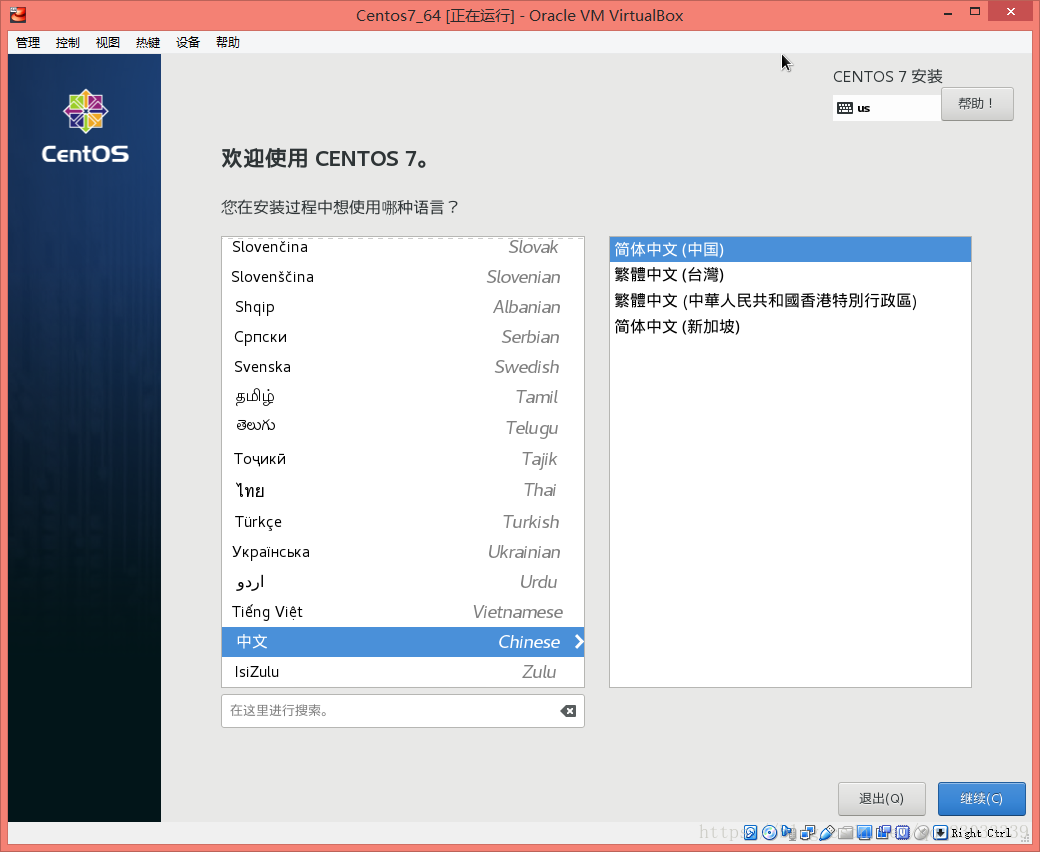Select the IsiZulu Zulu language
Viewport: 1040px width, 852px height.
[403, 672]
